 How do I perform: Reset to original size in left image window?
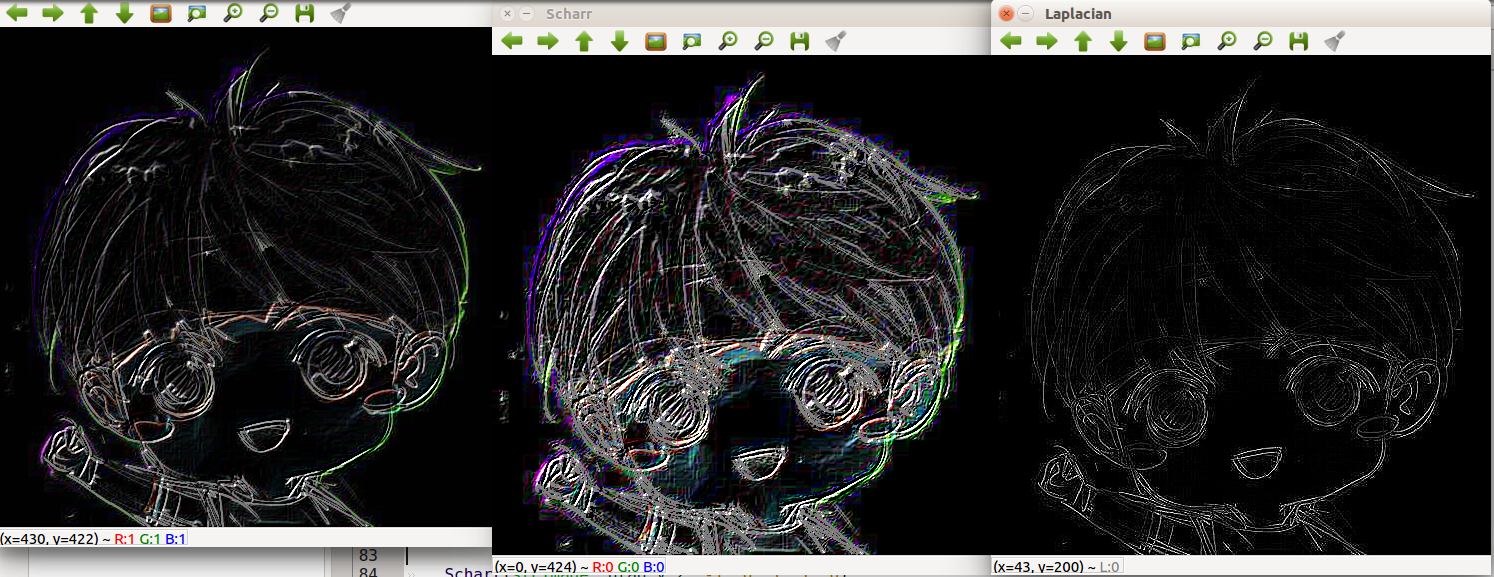point(160,13)
